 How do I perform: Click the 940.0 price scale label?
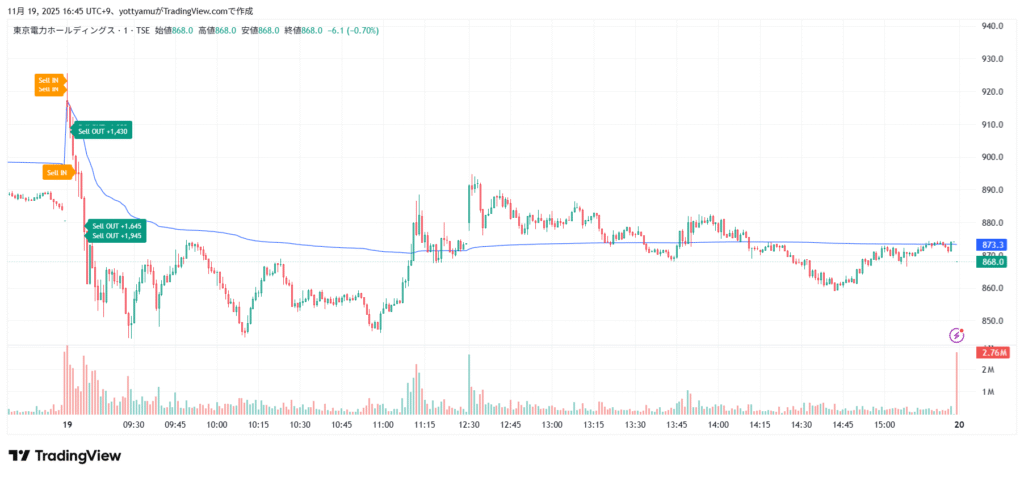tap(992, 26)
